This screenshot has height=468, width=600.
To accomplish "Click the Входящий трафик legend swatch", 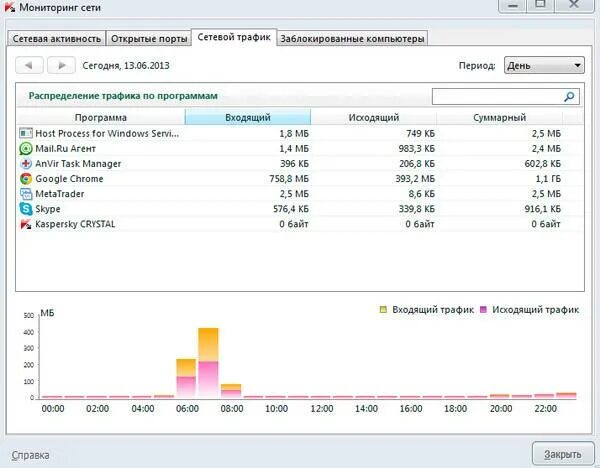I will click(x=383, y=310).
